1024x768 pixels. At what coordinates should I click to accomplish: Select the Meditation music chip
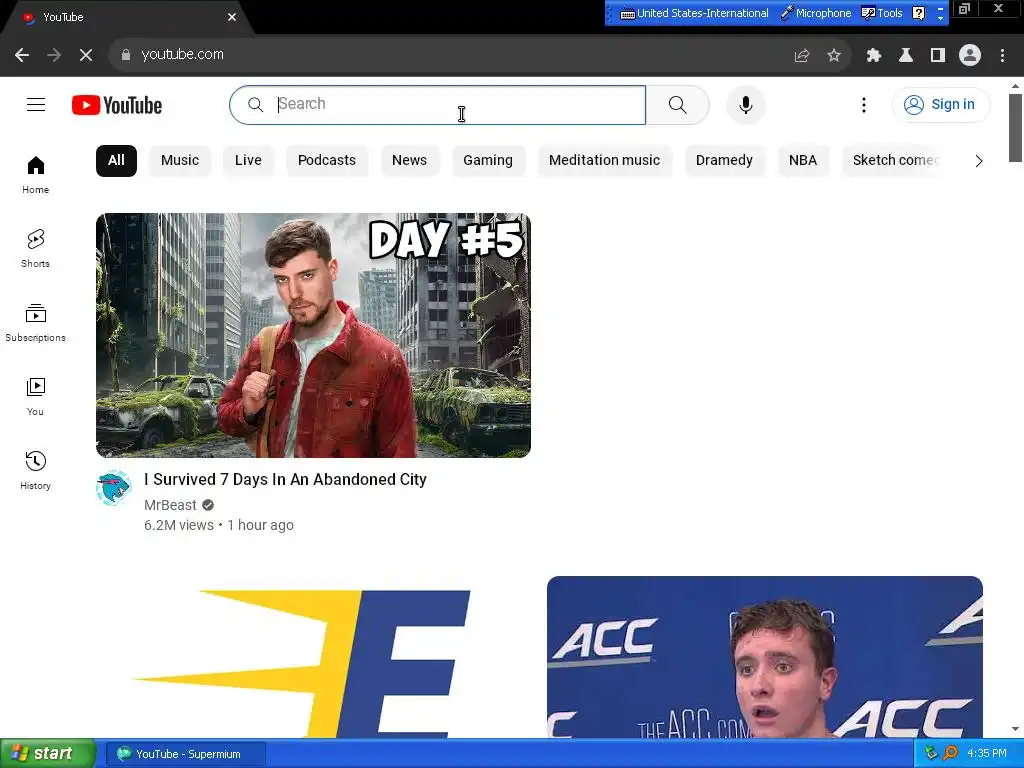click(604, 161)
